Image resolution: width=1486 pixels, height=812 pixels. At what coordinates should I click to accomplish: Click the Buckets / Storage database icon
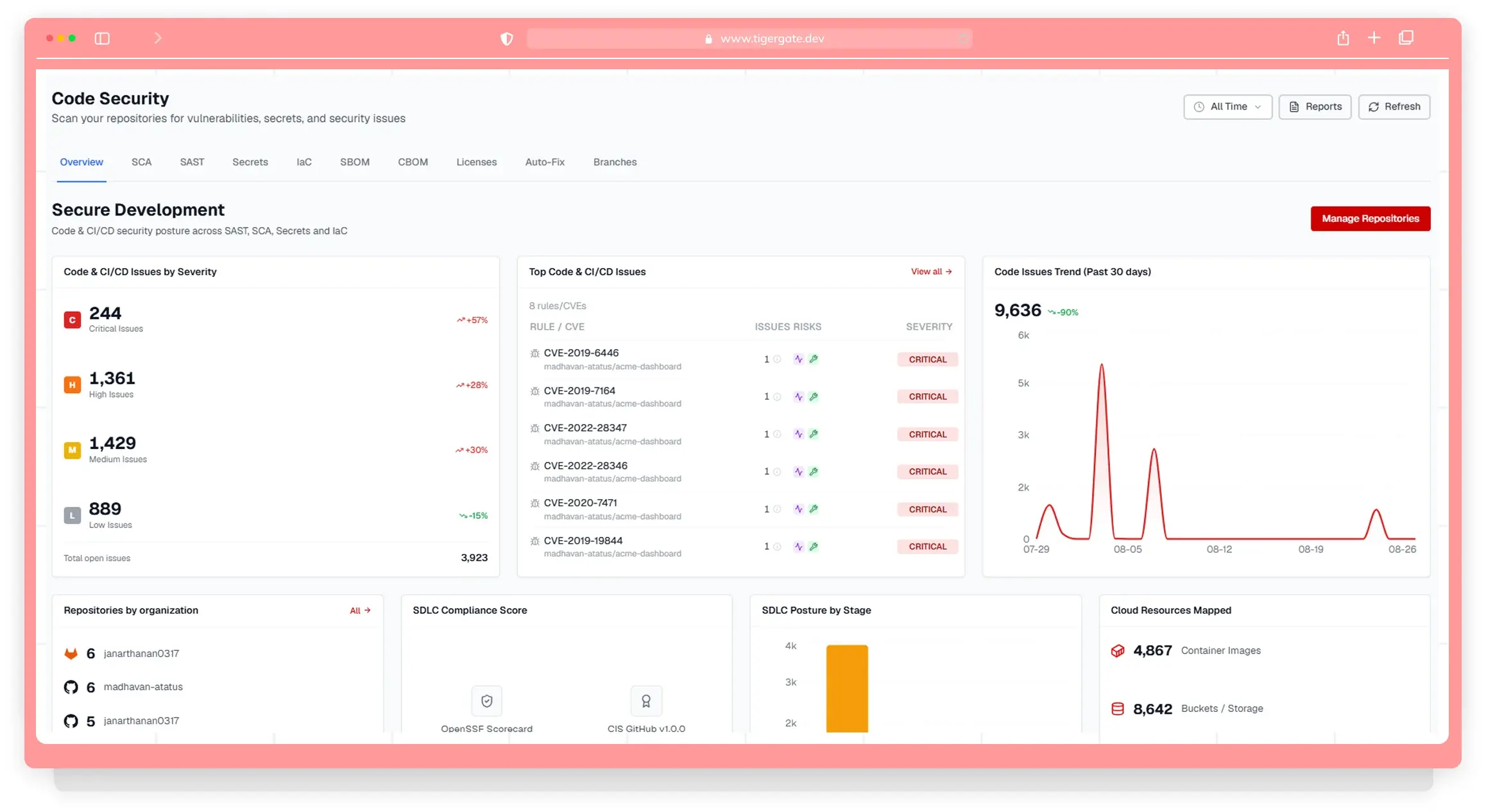point(1118,709)
